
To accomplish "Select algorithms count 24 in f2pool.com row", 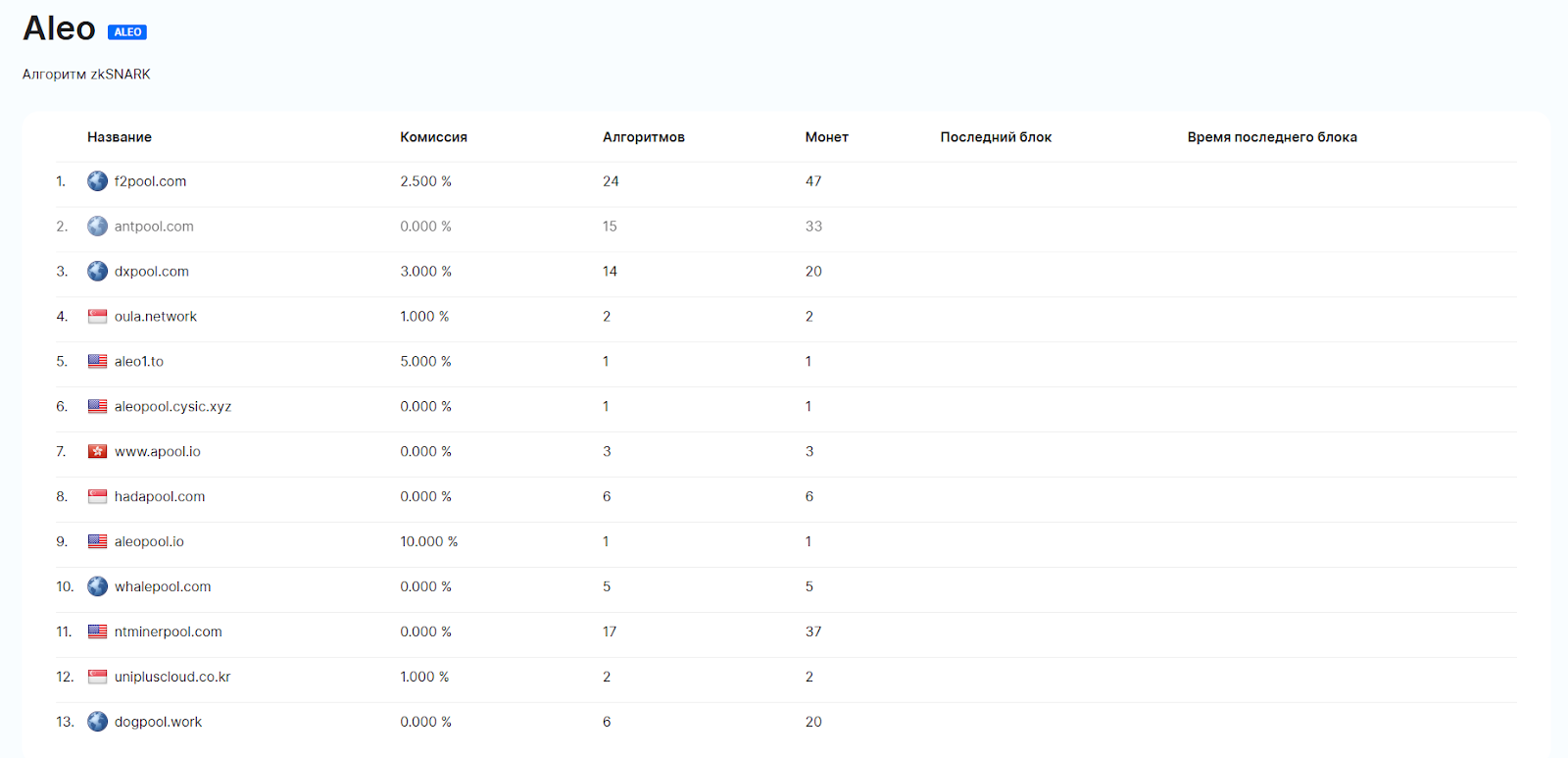I will click(x=611, y=181).
